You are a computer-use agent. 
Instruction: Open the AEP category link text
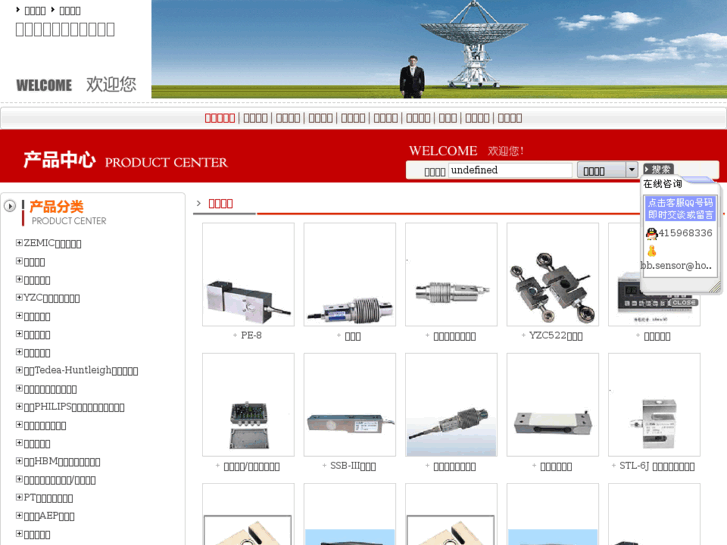click(49, 516)
